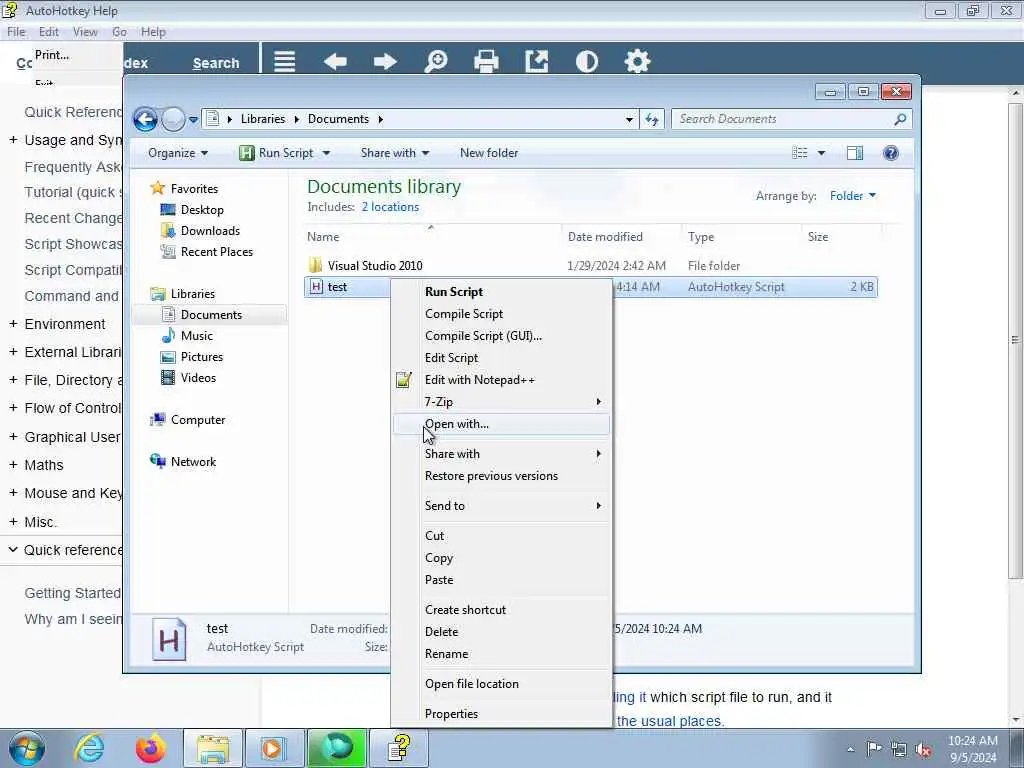Click the hamburger menu icon in AutoHotkey Help toolbar
Screen dimensions: 1024x768
pos(284,62)
